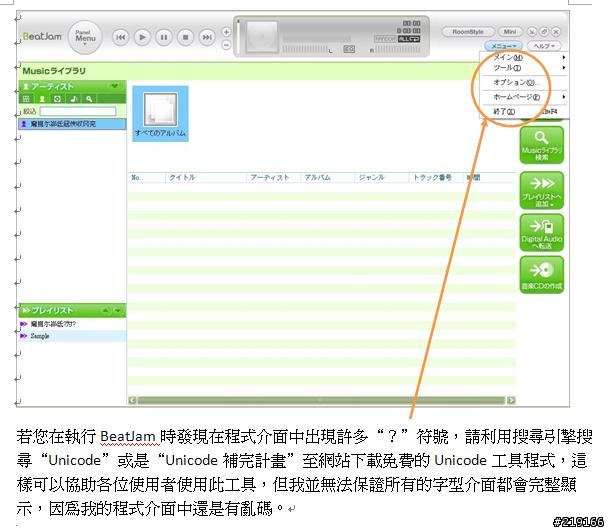Screen dimensions: 609x530
Task: Sort by the トラック番号 column header
Action: point(436,177)
